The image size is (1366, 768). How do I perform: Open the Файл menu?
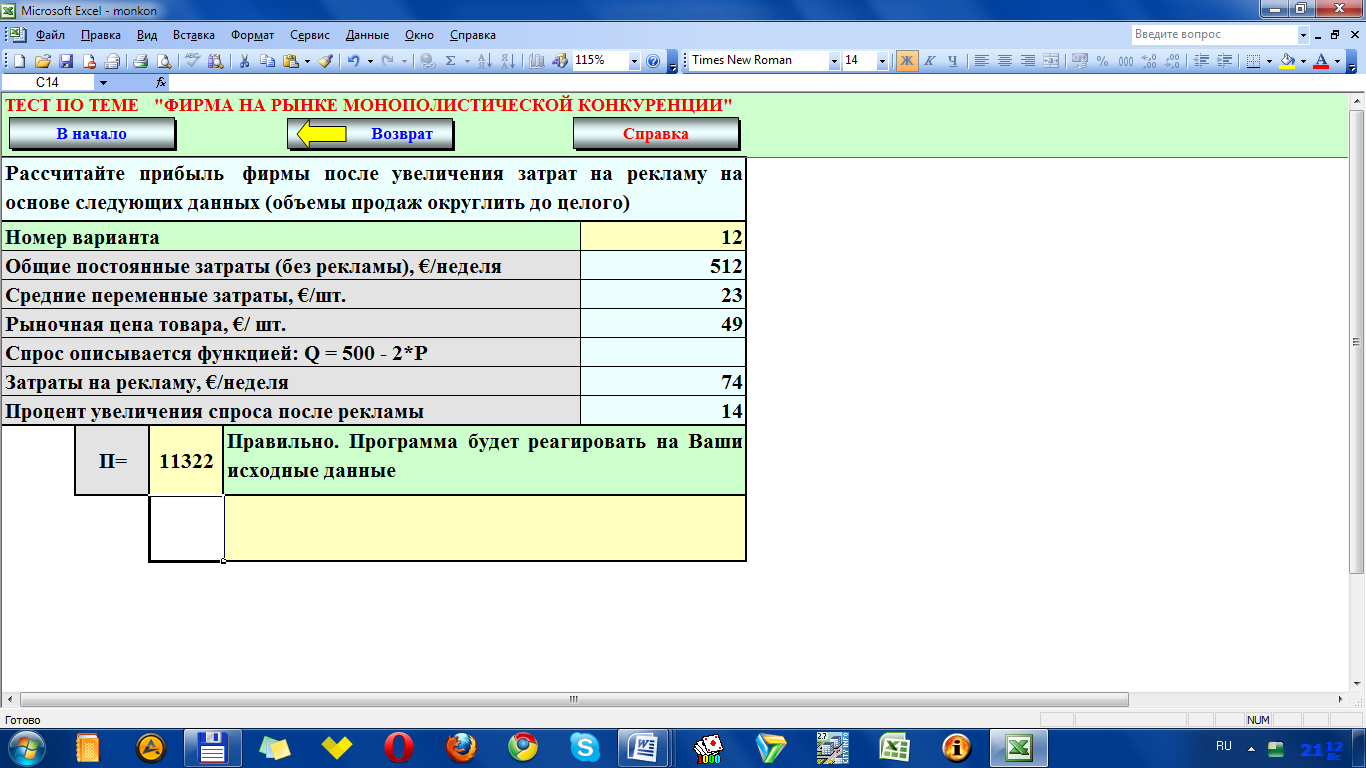click(50, 35)
